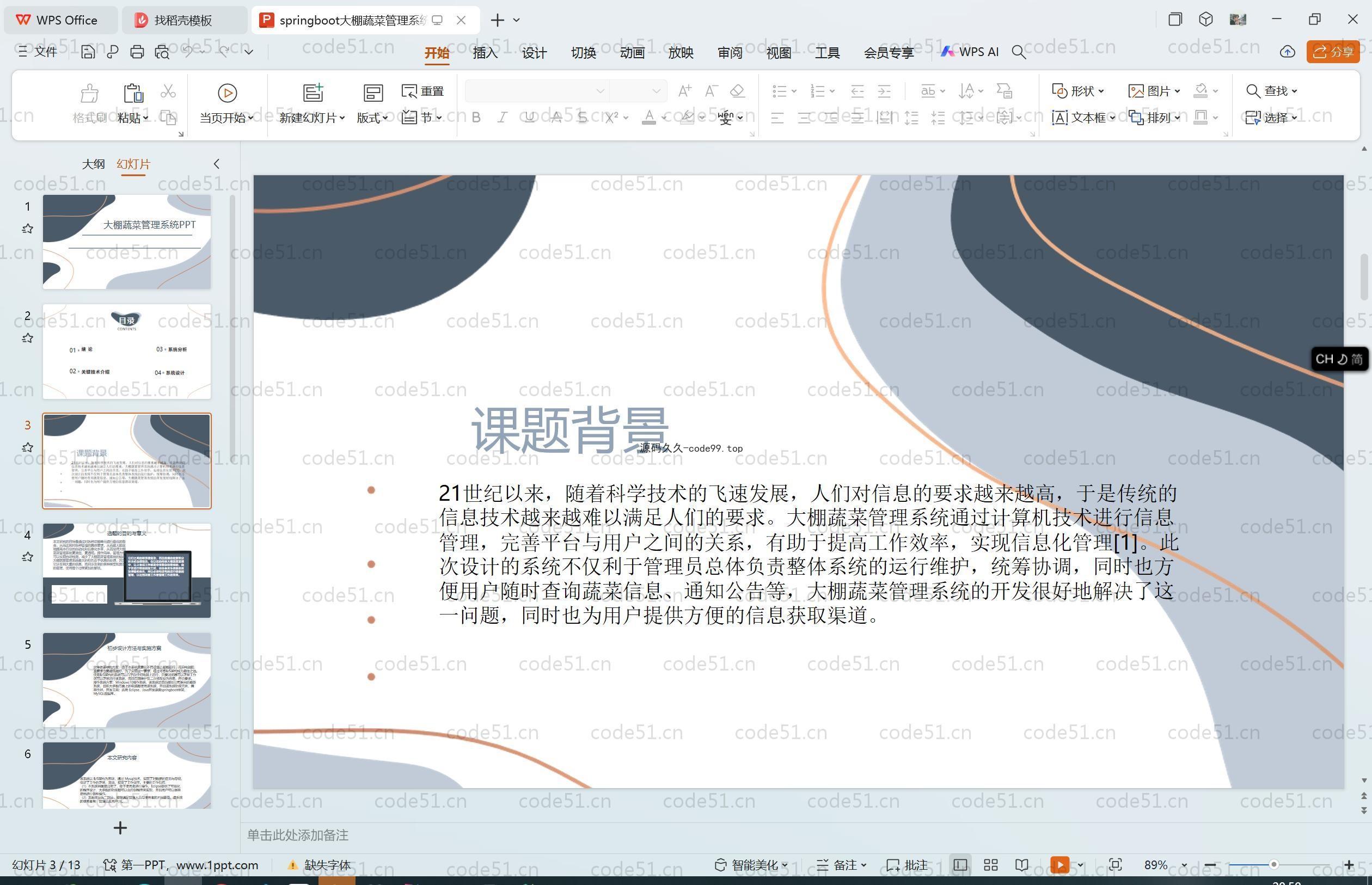Start slideshow from current page icon

227,93
